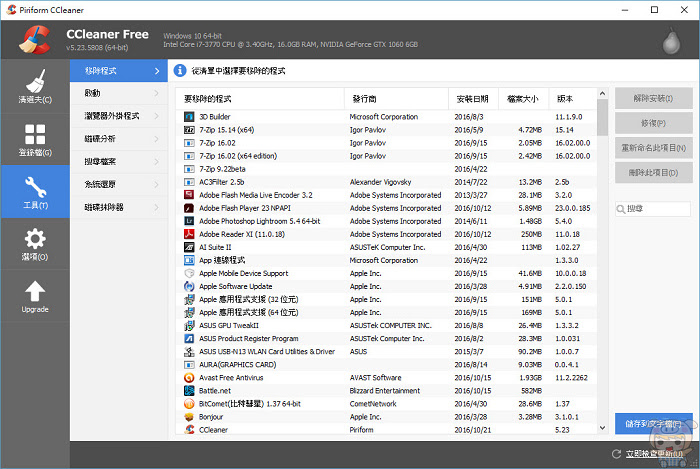Click the AI Suite II icon
Viewport: 700px width, 469px height.
(x=189, y=247)
